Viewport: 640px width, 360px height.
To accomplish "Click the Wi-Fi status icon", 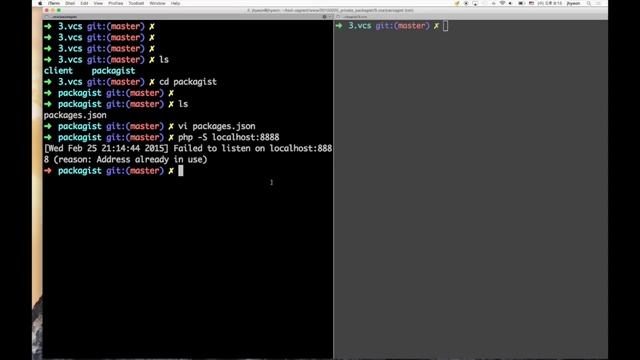I will click(502, 3).
